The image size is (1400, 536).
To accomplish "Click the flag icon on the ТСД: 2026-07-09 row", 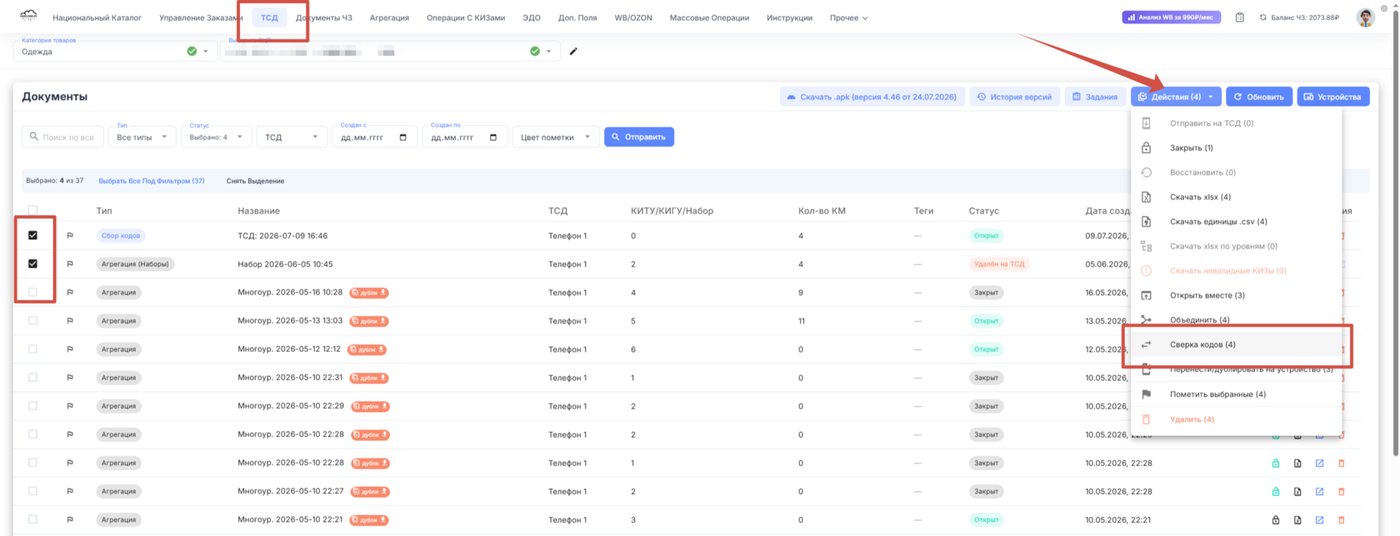I will (71, 236).
